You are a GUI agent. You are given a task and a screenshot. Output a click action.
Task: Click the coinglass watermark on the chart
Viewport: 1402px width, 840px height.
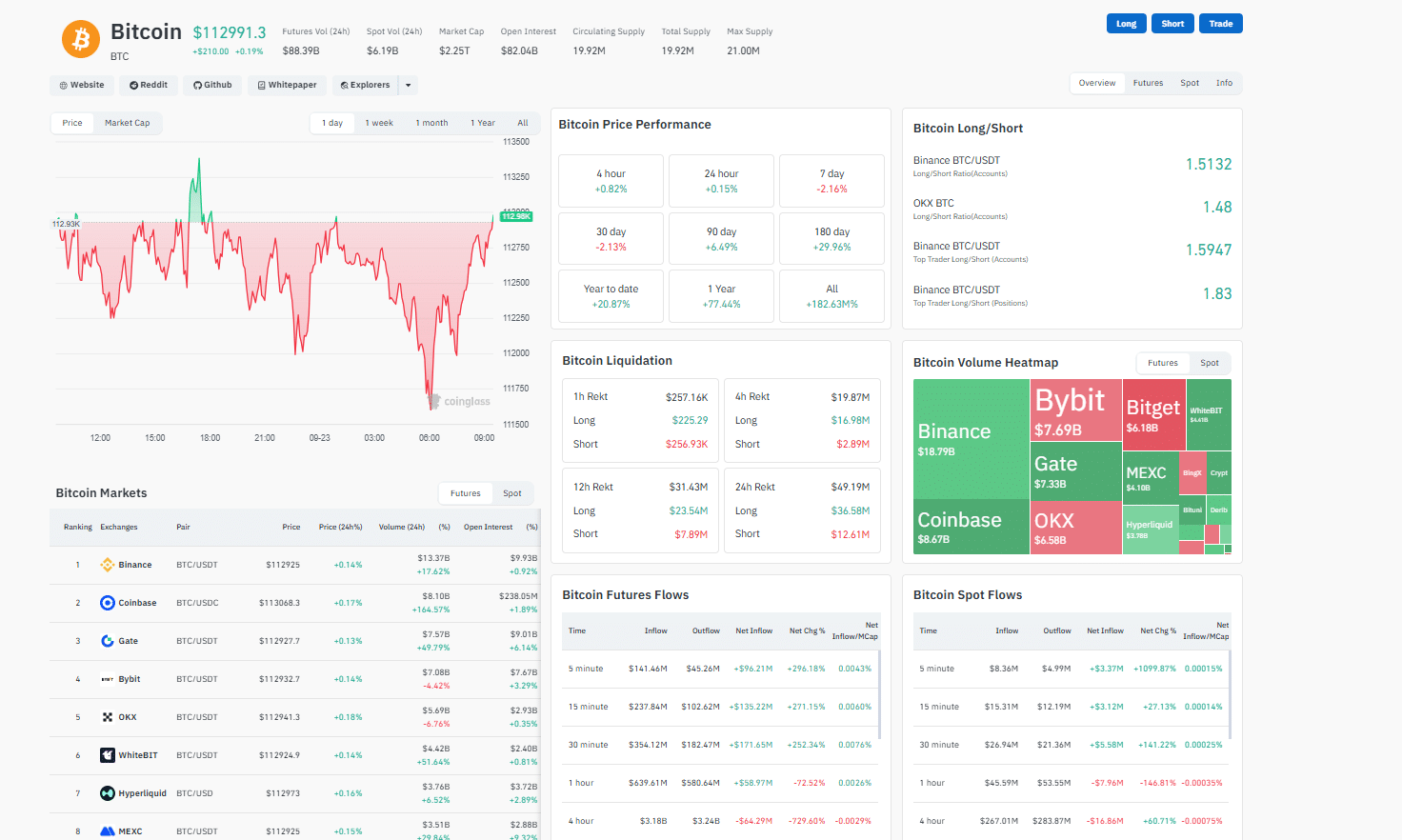pyautogui.click(x=460, y=401)
